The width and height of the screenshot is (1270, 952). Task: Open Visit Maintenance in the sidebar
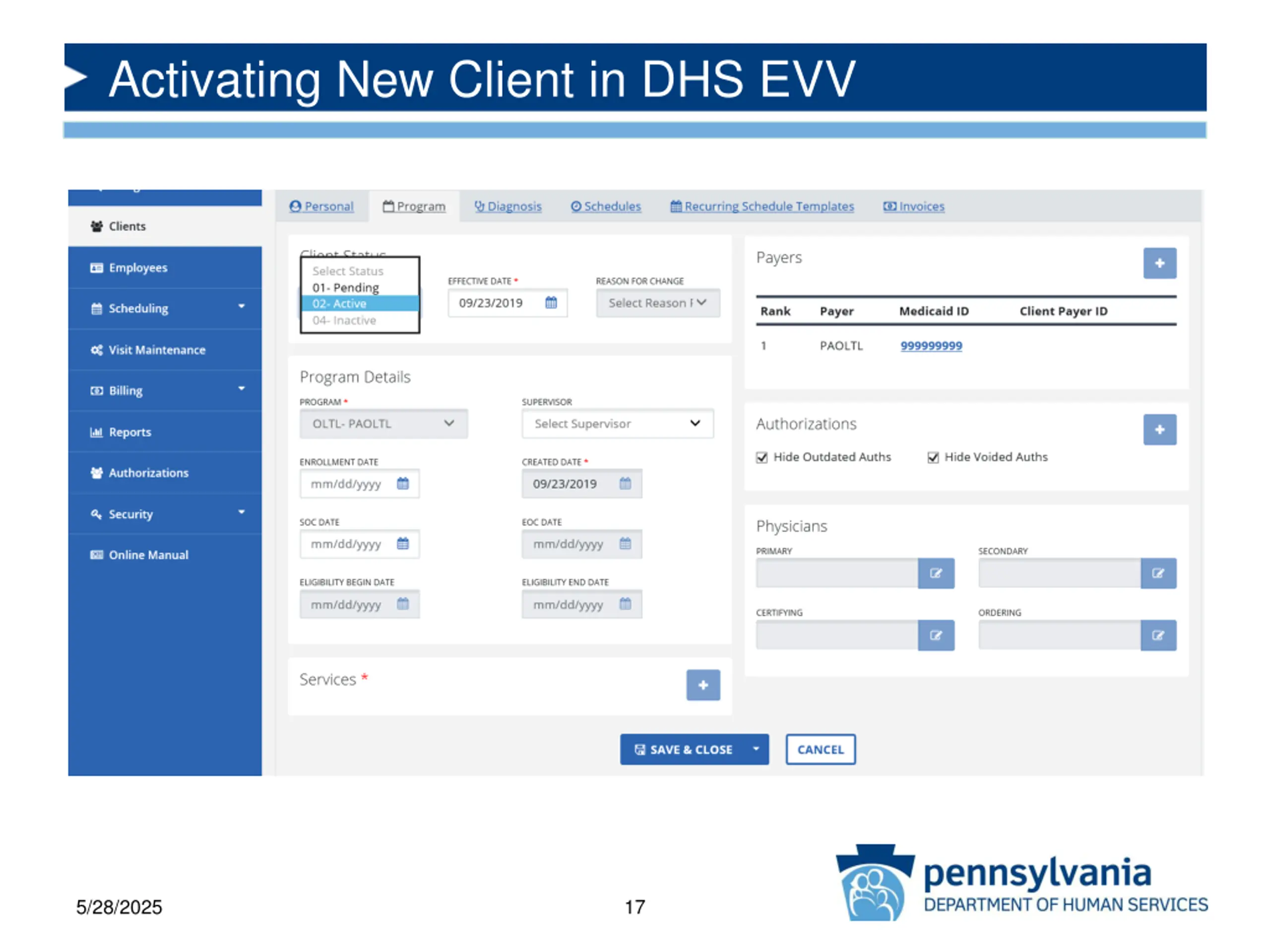pos(165,350)
